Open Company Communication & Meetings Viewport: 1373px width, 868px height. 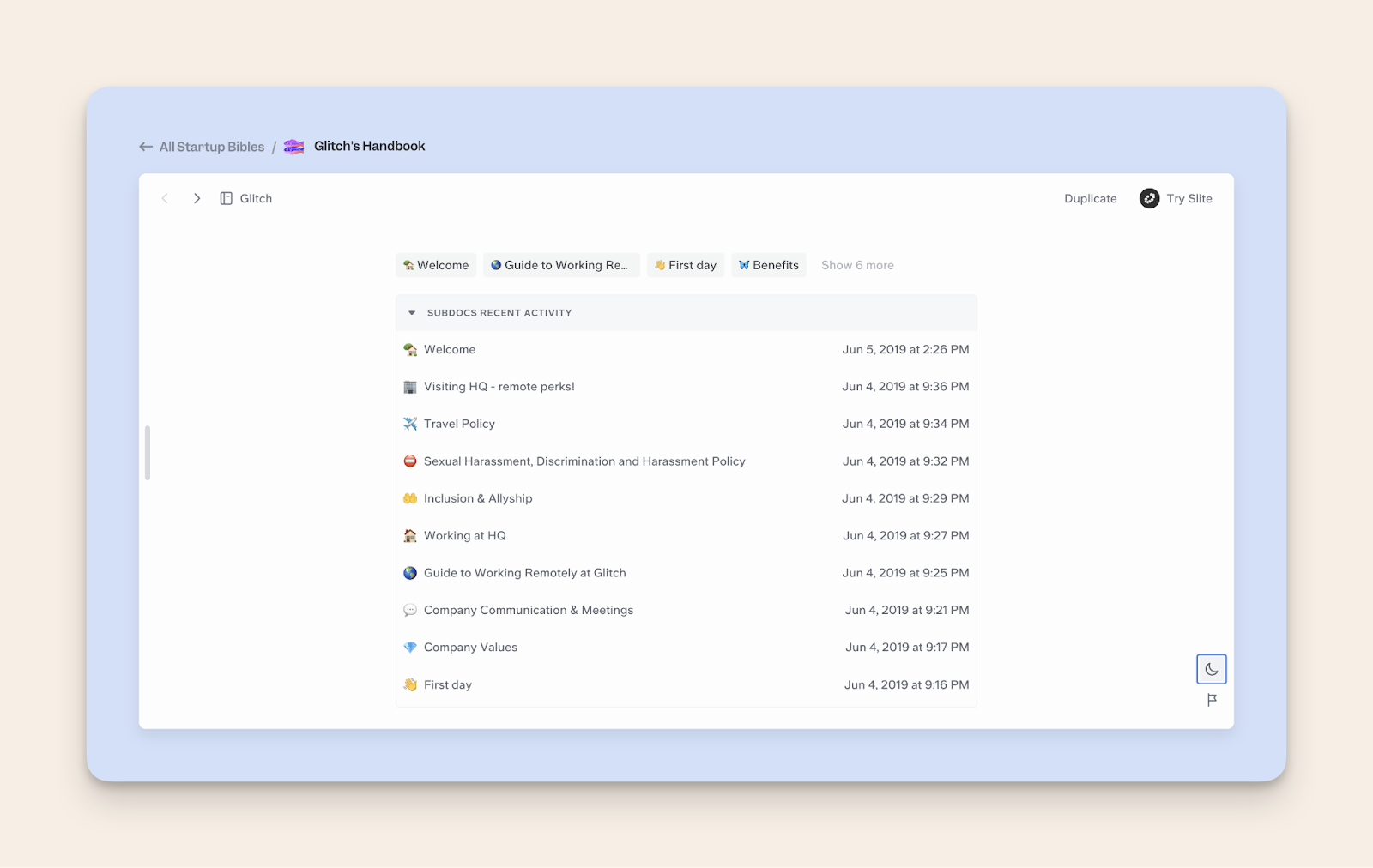click(686, 610)
